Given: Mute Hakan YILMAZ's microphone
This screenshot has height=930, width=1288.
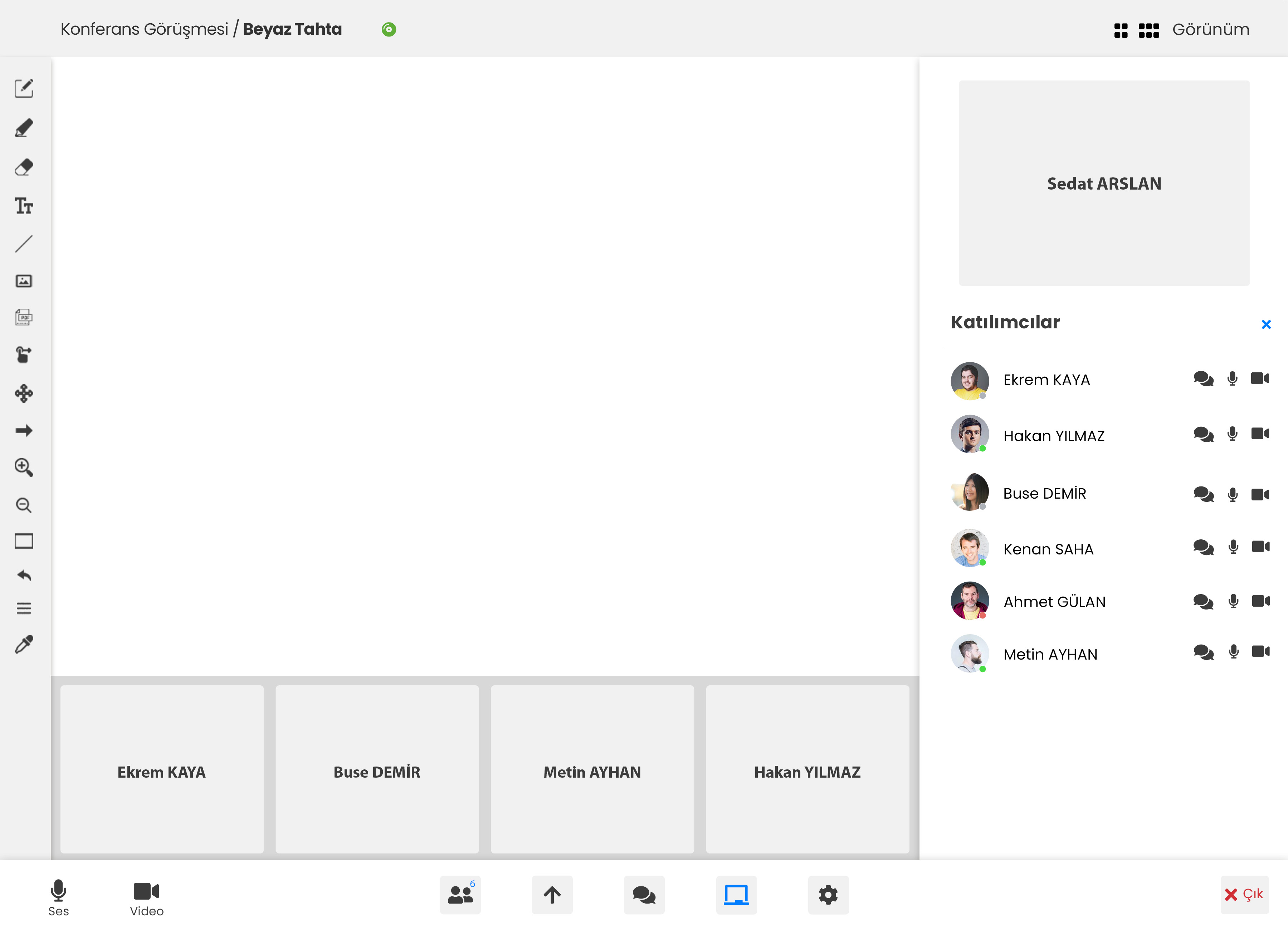Looking at the screenshot, I should pyautogui.click(x=1232, y=434).
